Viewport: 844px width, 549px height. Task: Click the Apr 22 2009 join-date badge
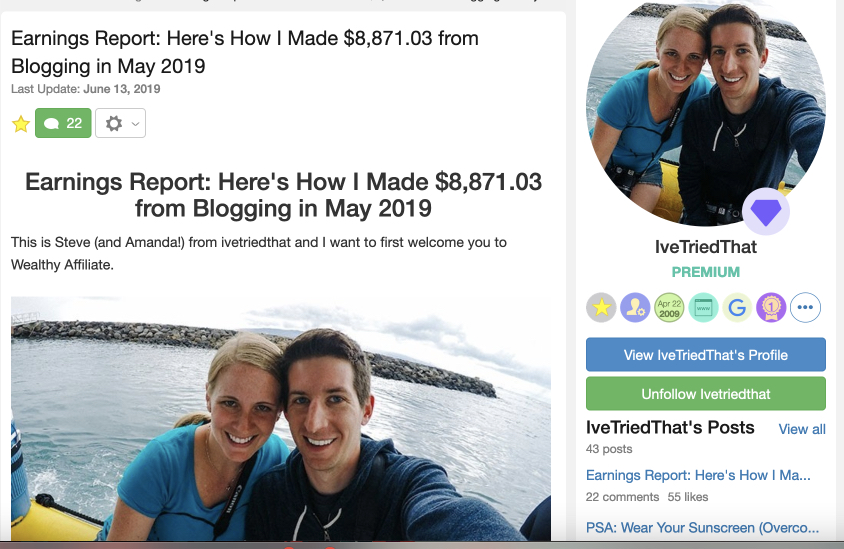(x=669, y=308)
